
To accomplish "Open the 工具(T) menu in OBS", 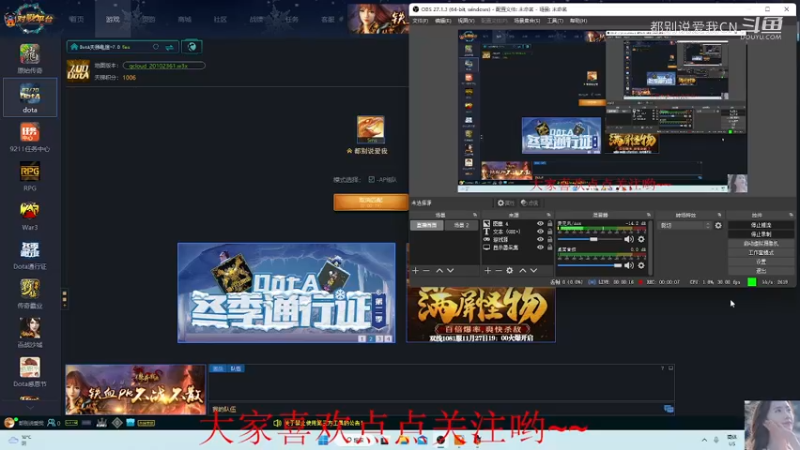I will tap(555, 21).
